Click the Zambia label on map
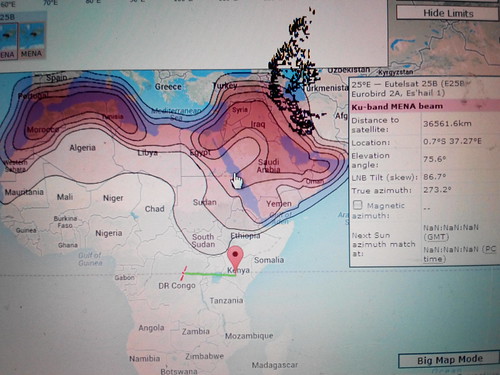This screenshot has height=375, width=500. [x=196, y=331]
